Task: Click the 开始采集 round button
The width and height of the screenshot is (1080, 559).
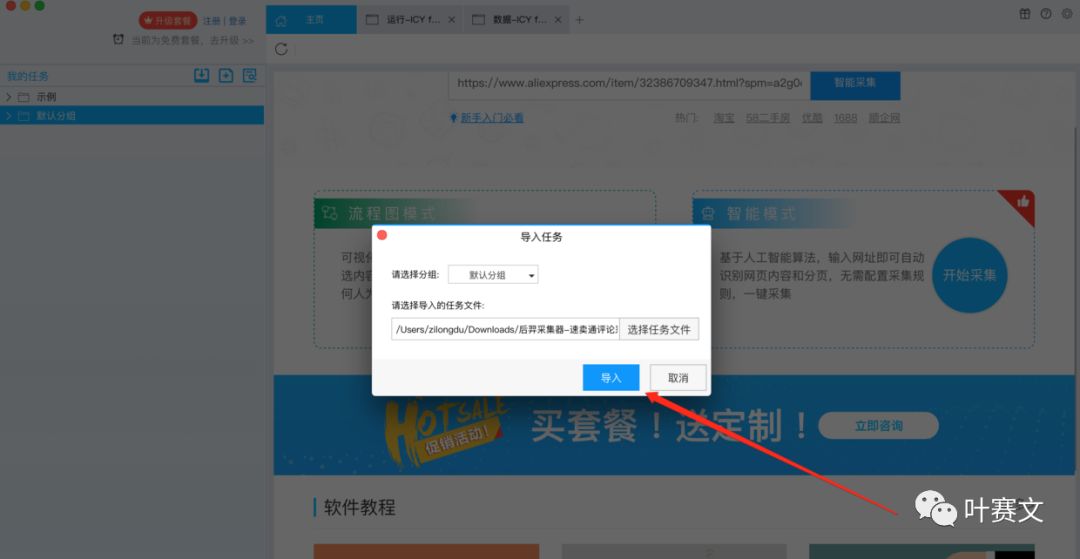Action: 969,275
